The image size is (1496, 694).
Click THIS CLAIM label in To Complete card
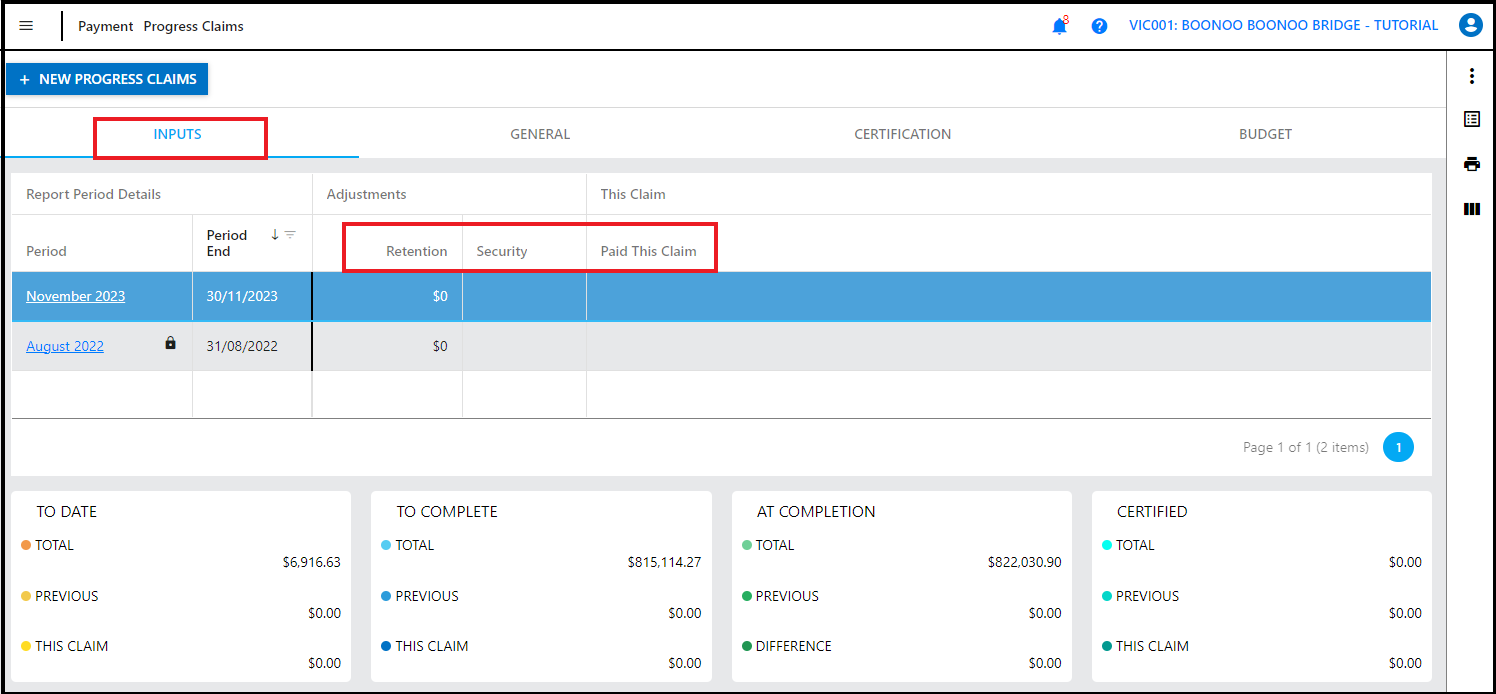[x=432, y=646]
